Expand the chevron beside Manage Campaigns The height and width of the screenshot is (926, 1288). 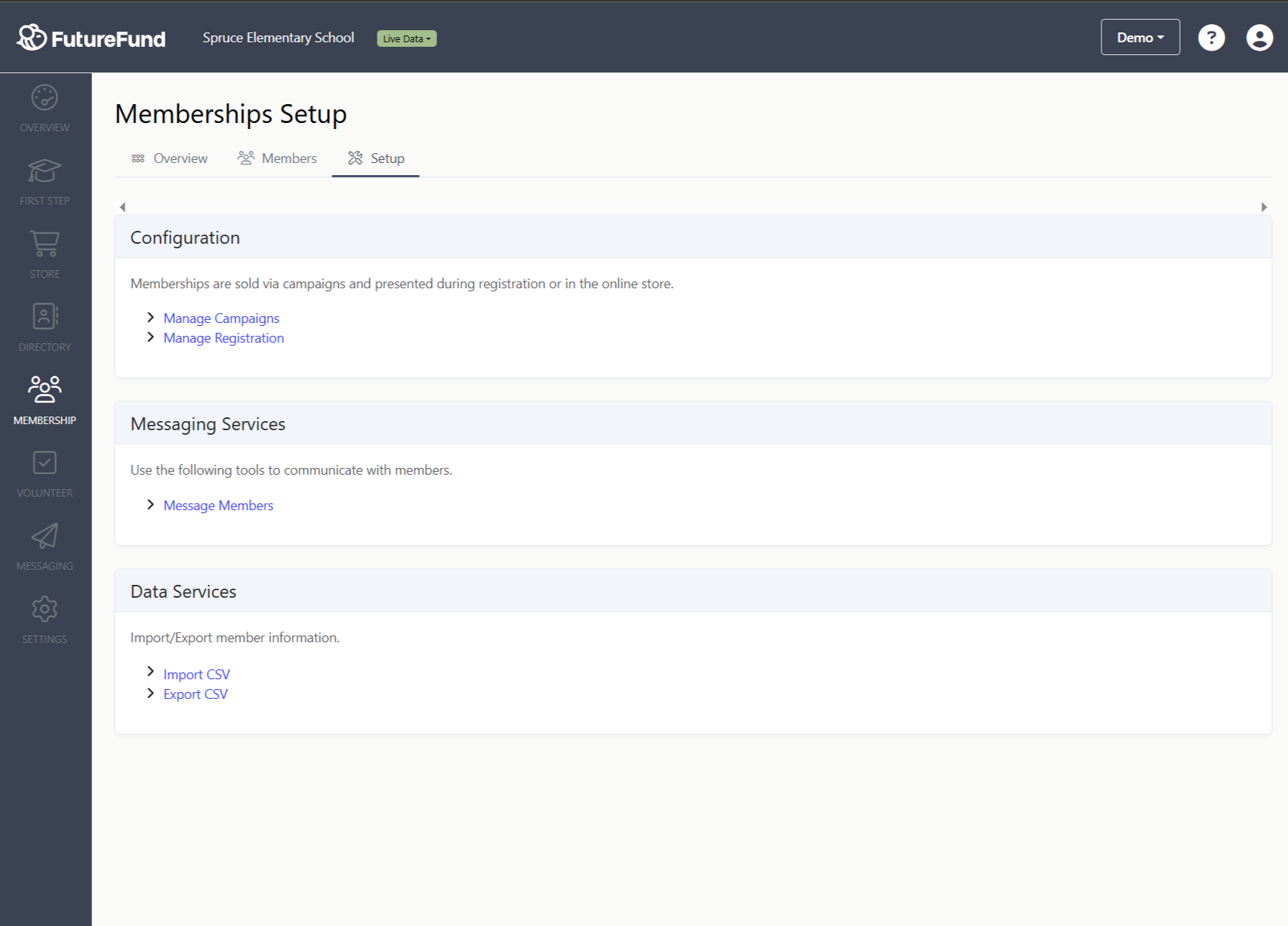pos(150,317)
